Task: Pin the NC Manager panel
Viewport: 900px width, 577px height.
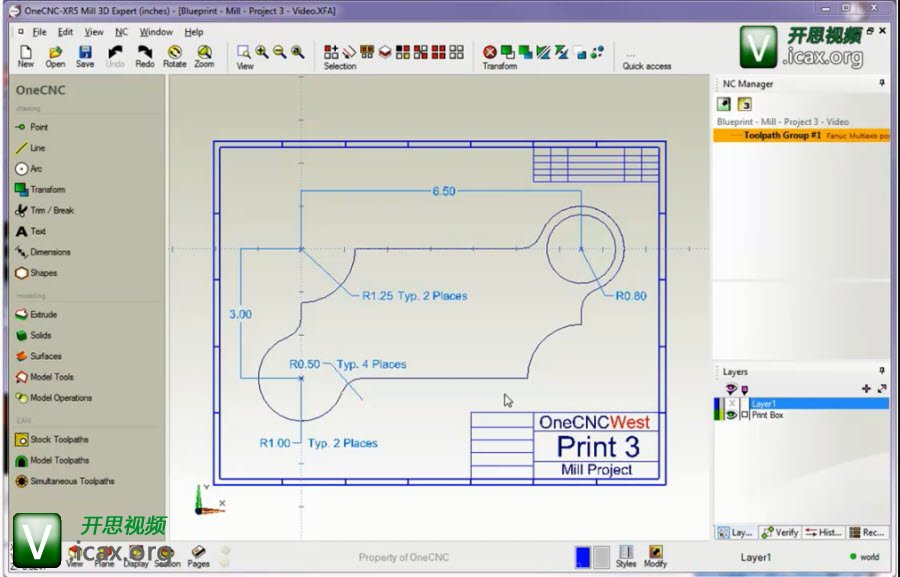Action: click(x=881, y=84)
